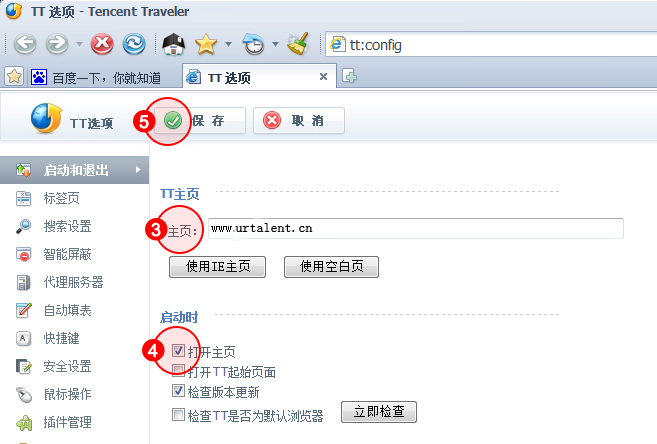Click the 主页 URL input field

point(416,228)
